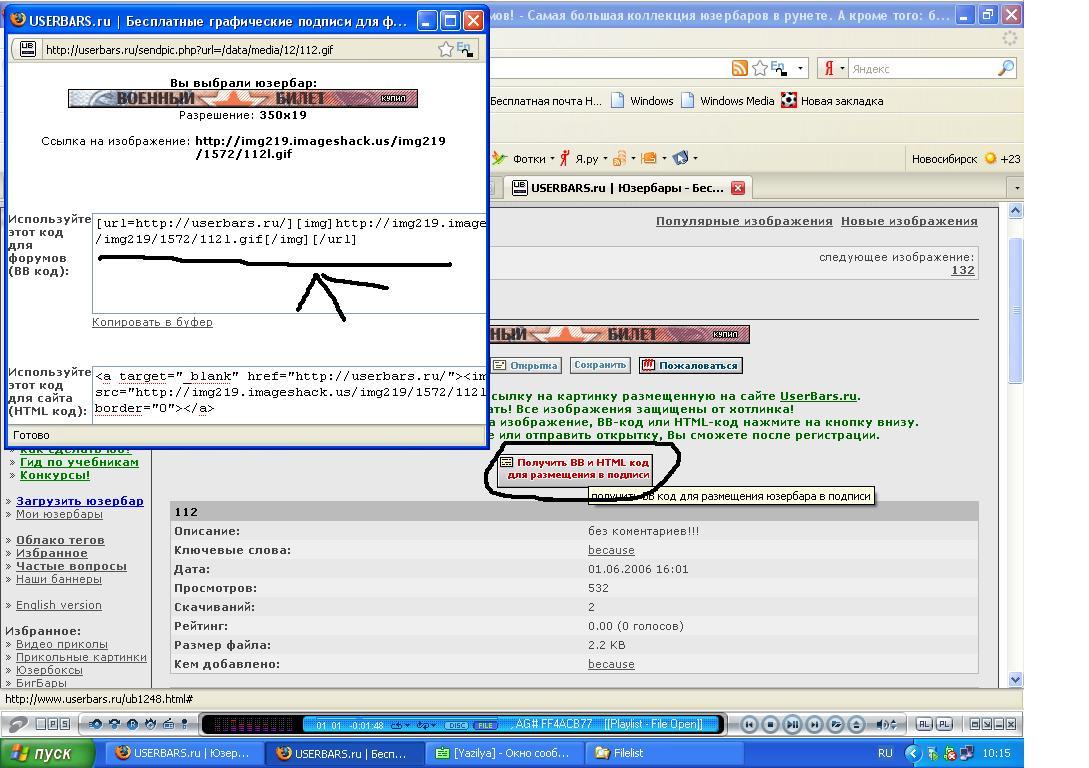Screen dimensions: 1089x768
Task: Click bookmark star in the popup window address bar
Action: tap(446, 49)
